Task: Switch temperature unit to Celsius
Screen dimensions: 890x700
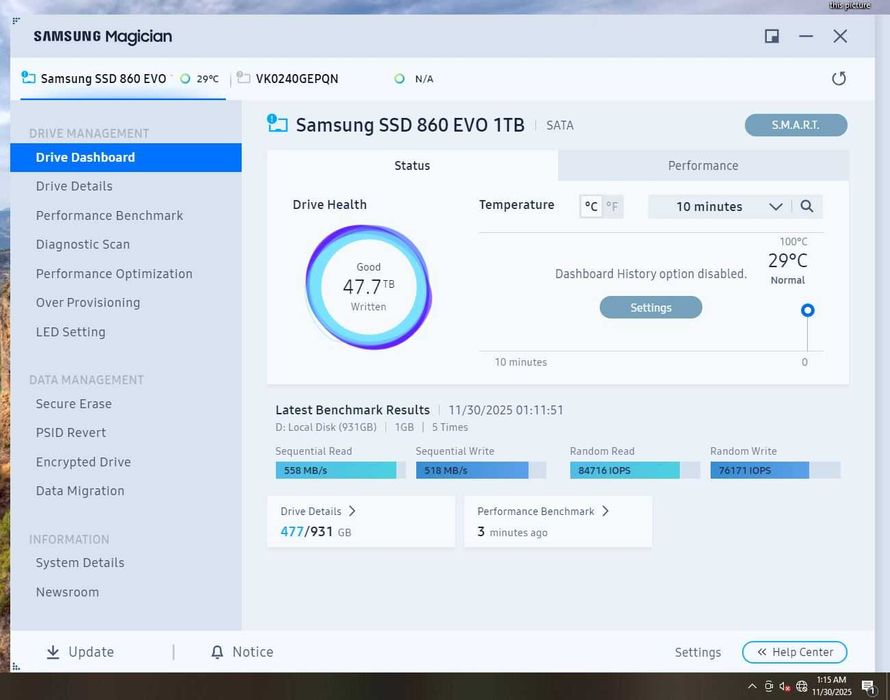Action: coord(591,206)
